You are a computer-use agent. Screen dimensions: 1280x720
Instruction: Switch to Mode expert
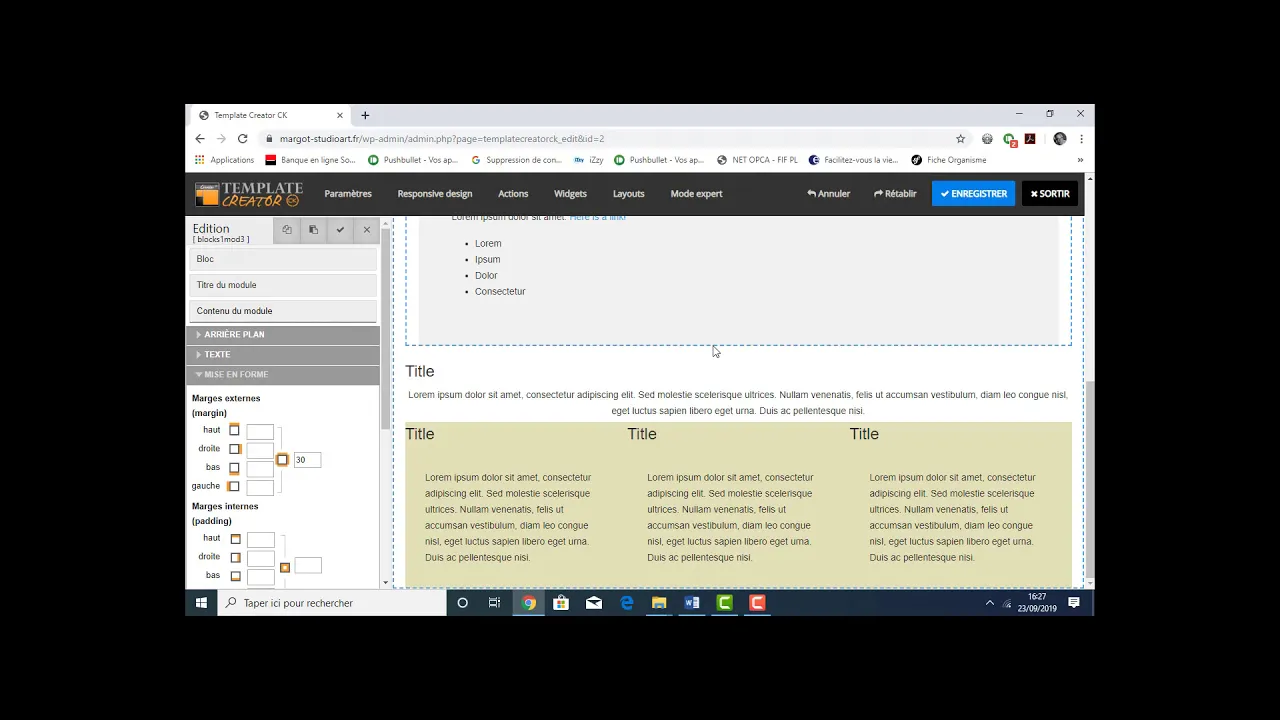pos(696,194)
